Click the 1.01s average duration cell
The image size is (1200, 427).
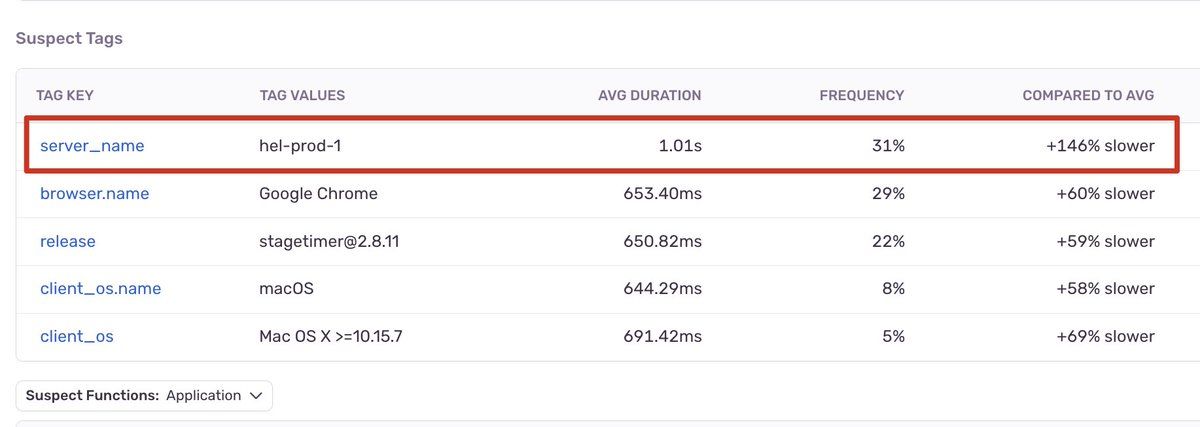[x=680, y=146]
